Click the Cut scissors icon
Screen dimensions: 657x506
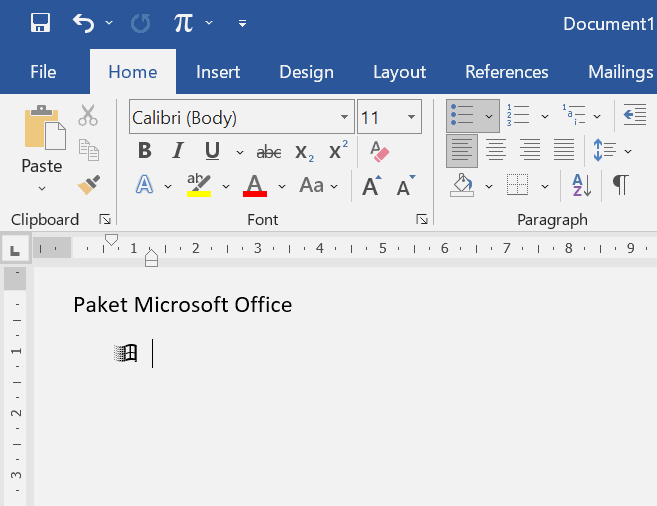tap(88, 116)
